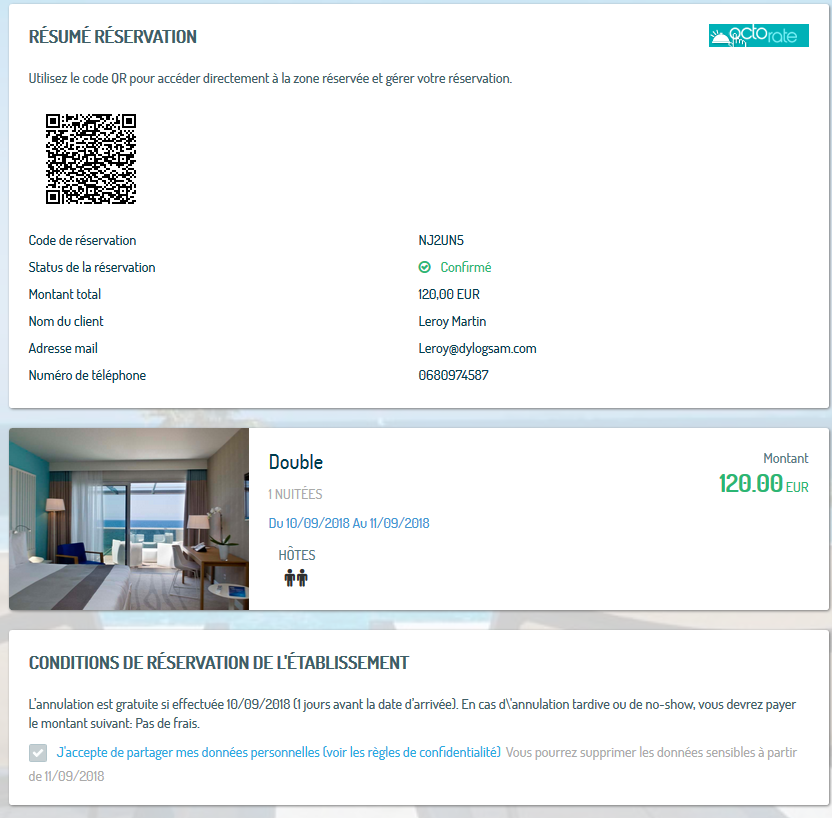Click the 1 NUITÉES label
832x818 pixels.
(x=295, y=494)
